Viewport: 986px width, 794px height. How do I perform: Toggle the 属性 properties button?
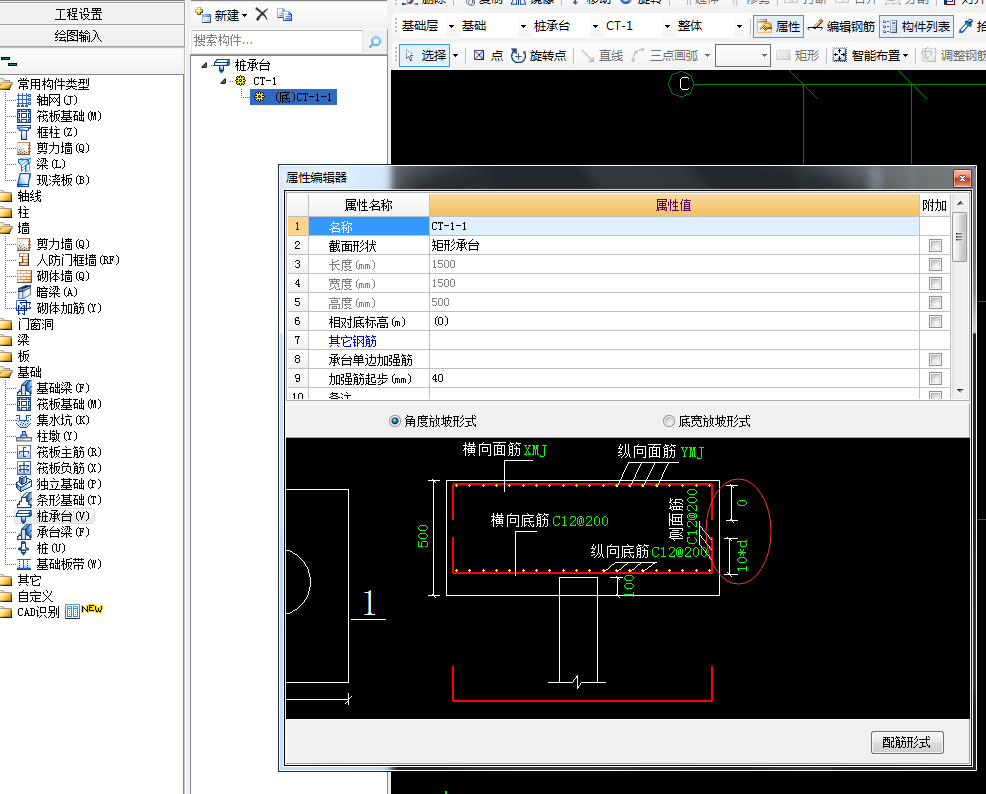click(778, 26)
